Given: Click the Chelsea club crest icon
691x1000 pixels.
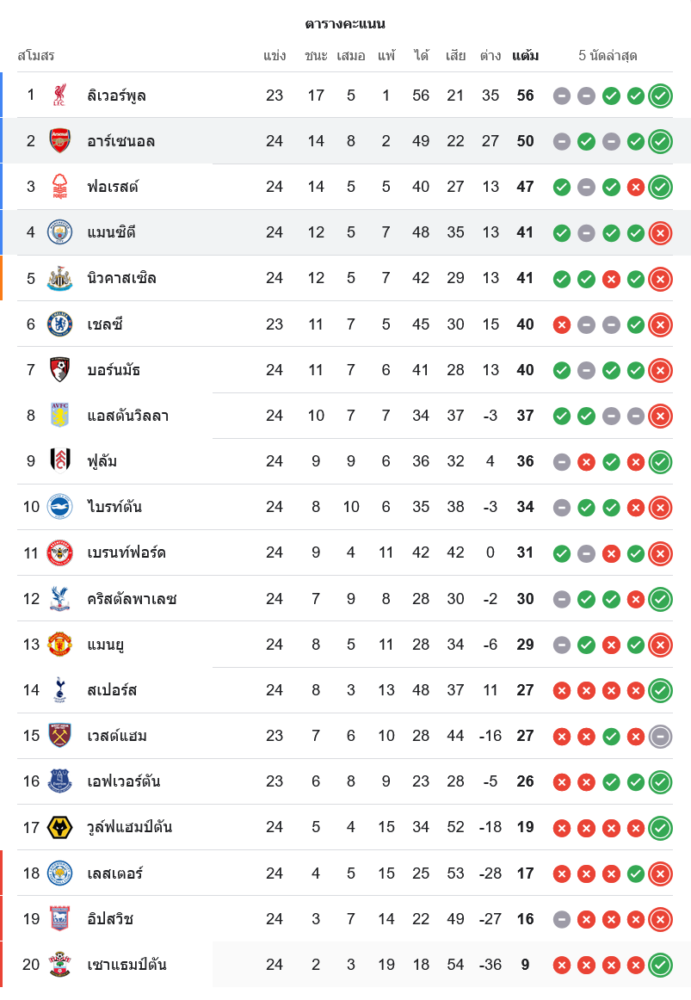Looking at the screenshot, I should pos(60,324).
